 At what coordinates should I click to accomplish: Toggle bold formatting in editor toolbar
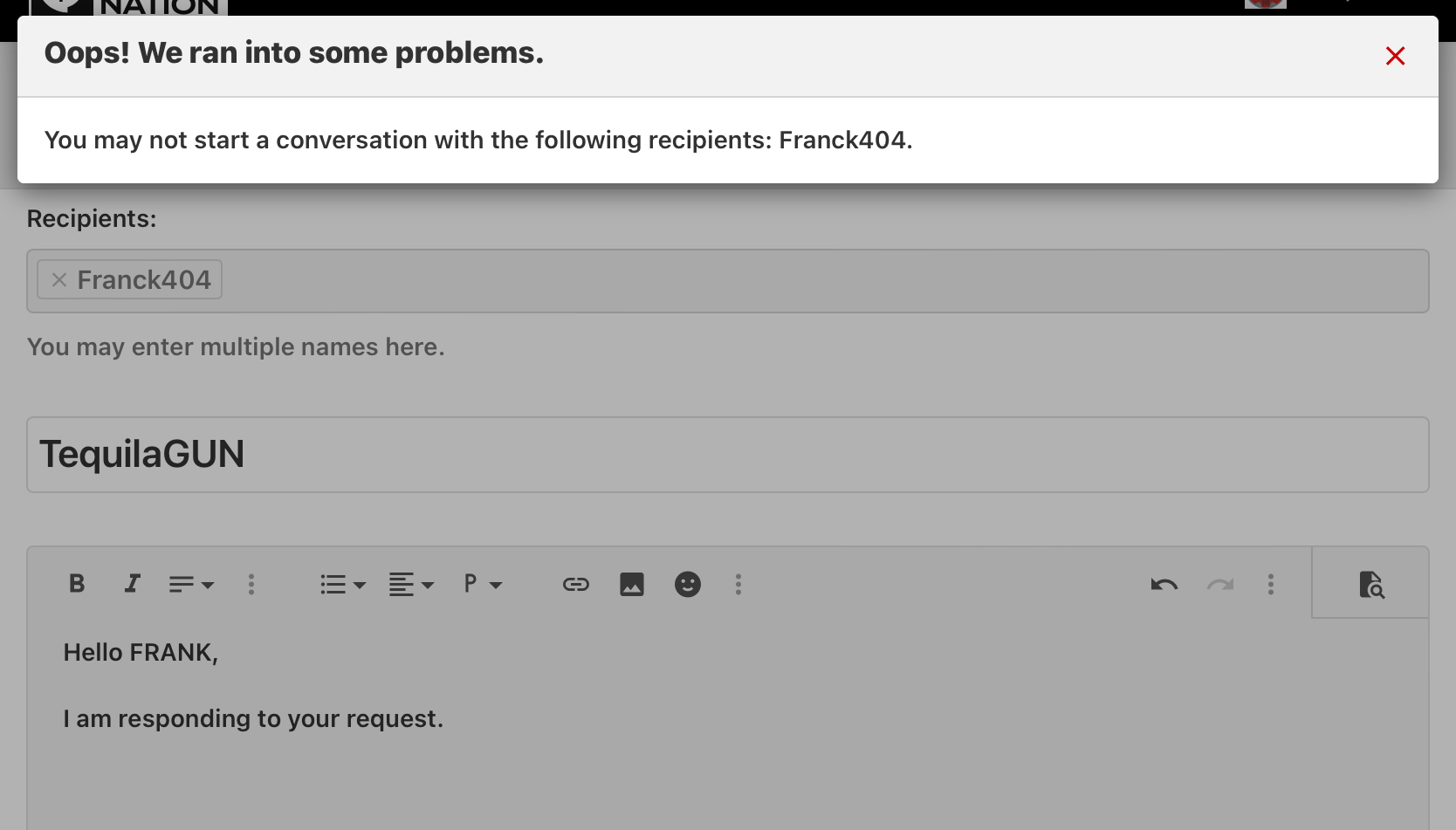click(x=77, y=584)
